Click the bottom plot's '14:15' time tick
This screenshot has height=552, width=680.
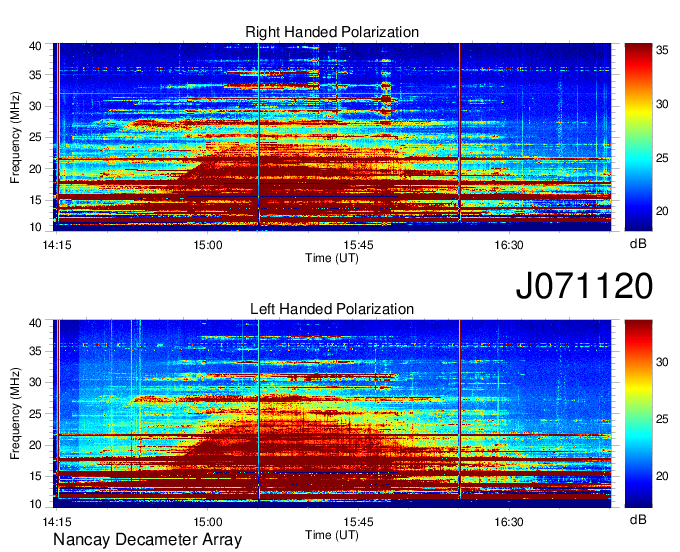57,522
